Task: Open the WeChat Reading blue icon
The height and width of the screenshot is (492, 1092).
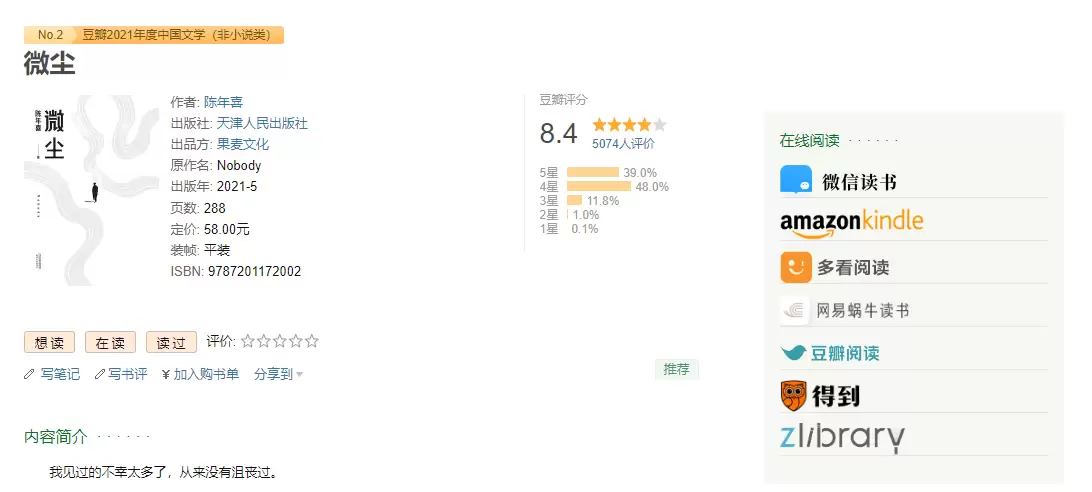Action: (x=796, y=180)
